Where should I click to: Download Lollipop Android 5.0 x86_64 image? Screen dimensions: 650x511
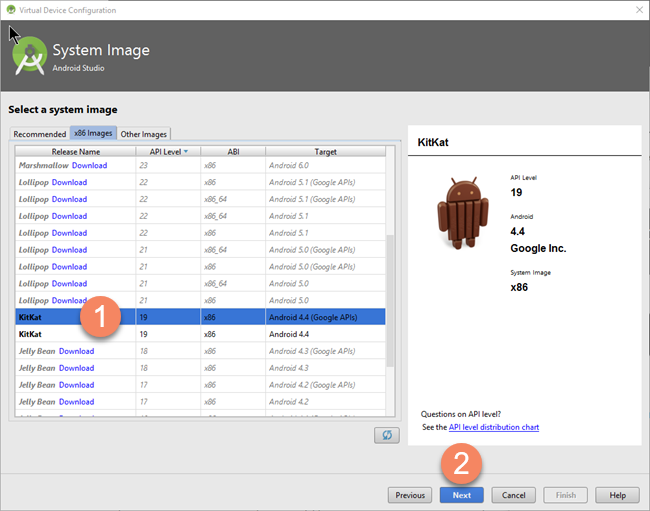(x=69, y=284)
